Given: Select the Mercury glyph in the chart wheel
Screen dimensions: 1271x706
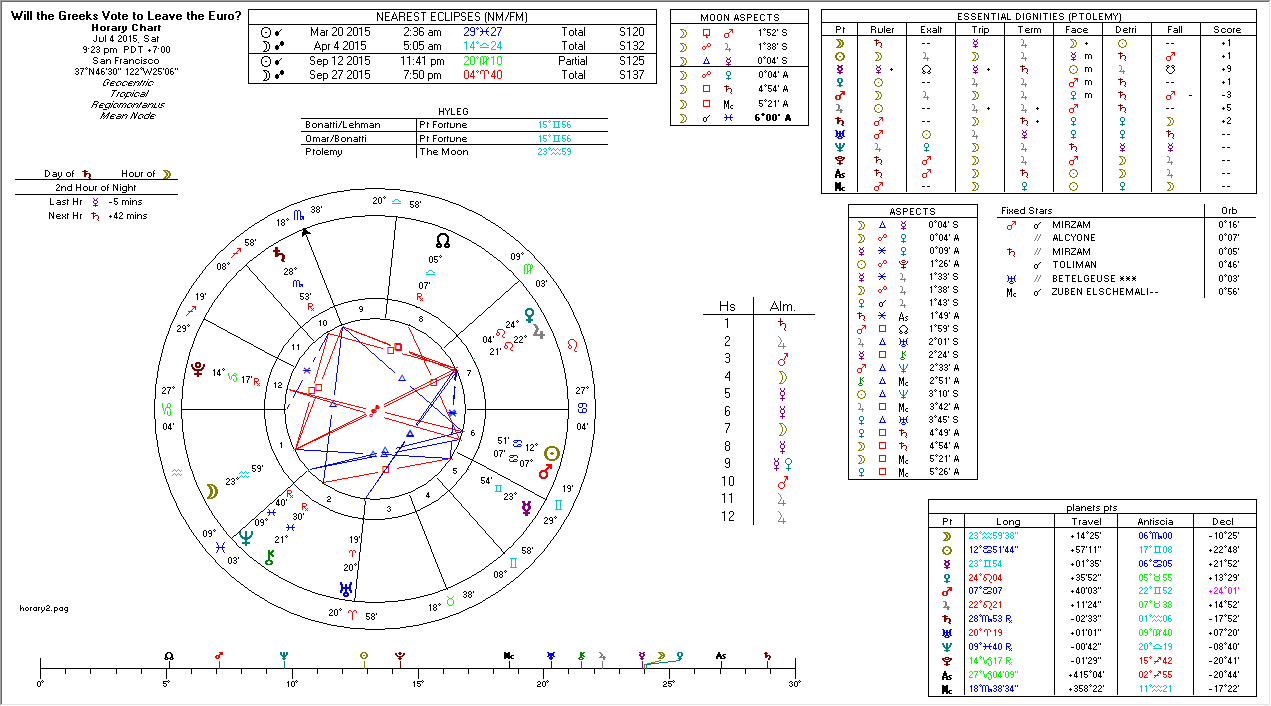Looking at the screenshot, I should (x=526, y=507).
